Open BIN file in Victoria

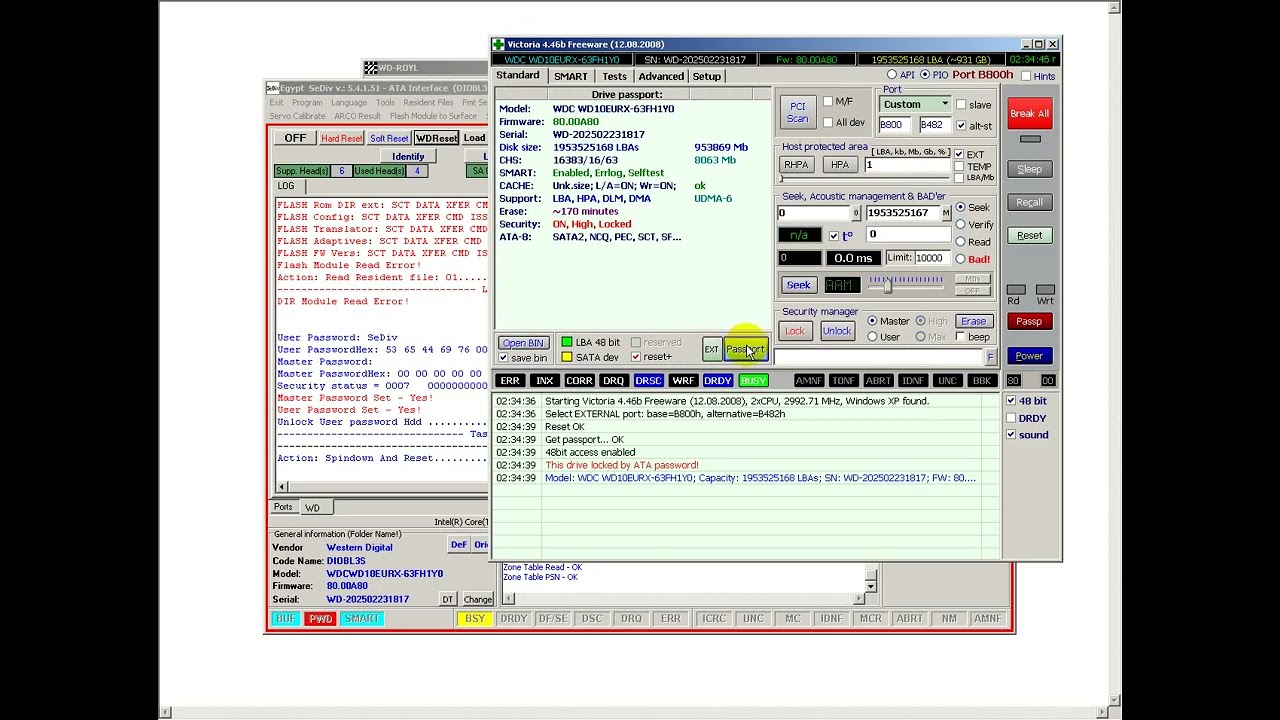click(523, 343)
